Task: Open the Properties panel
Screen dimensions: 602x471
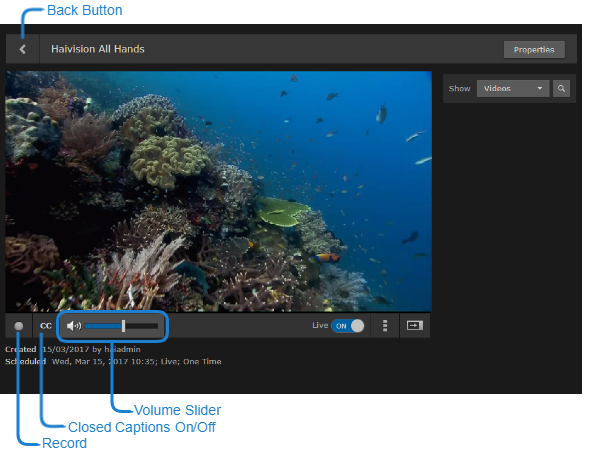Action: (534, 49)
